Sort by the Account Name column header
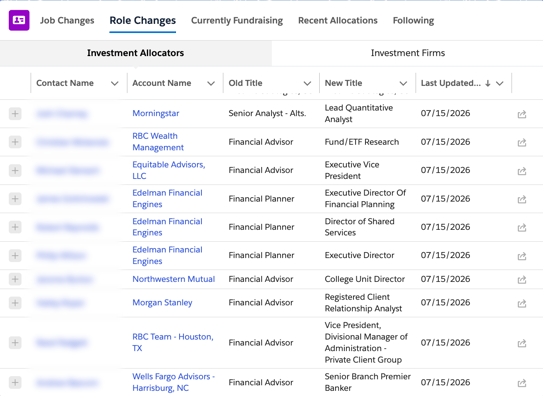 click(x=162, y=83)
